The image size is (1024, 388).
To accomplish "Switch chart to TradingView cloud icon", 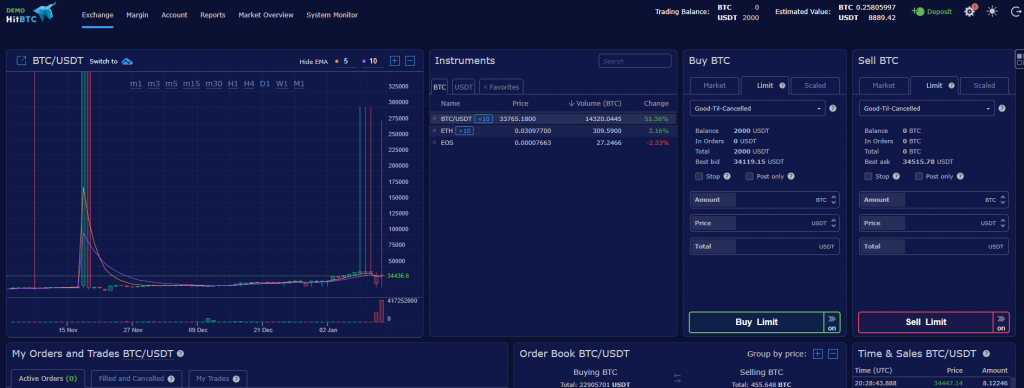I will point(127,61).
